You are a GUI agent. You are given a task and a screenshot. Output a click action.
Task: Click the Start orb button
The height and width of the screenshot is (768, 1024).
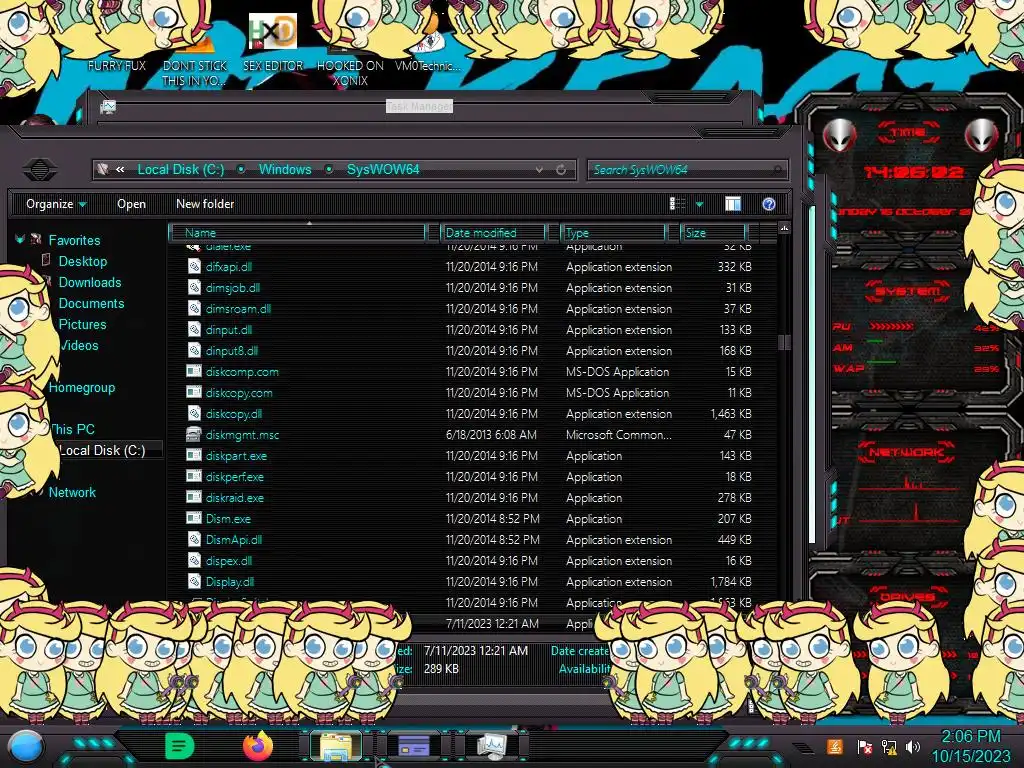(25, 746)
